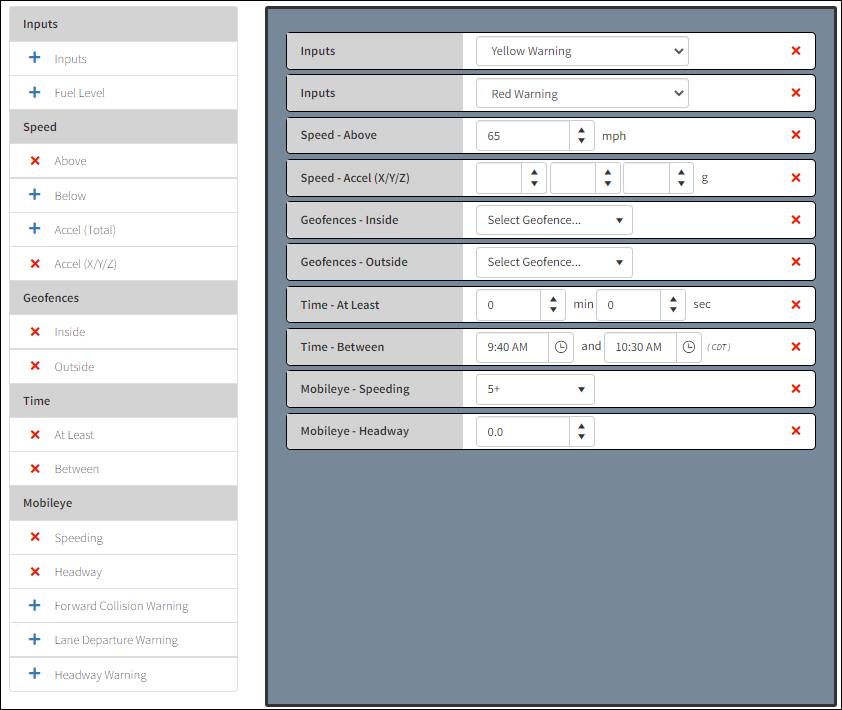842x710 pixels.
Task: Click the Mobileye Headway 0.0 value field
Action: [523, 431]
